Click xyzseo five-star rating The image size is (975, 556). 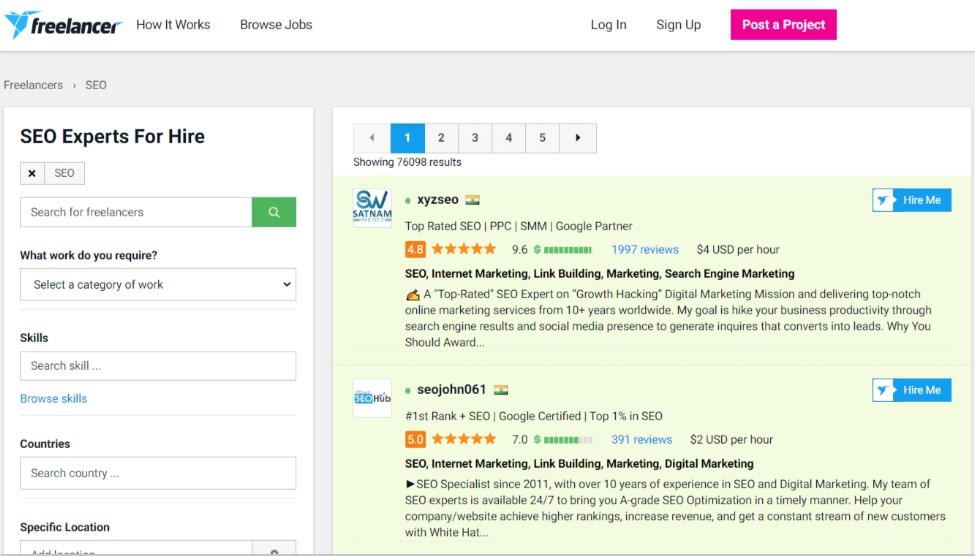click(x=464, y=249)
